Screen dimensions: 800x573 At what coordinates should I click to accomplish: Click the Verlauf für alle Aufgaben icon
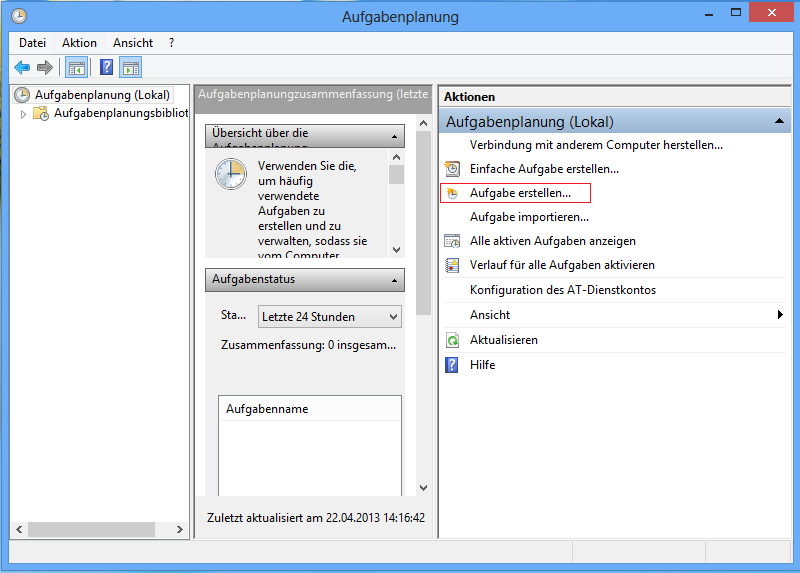452,265
